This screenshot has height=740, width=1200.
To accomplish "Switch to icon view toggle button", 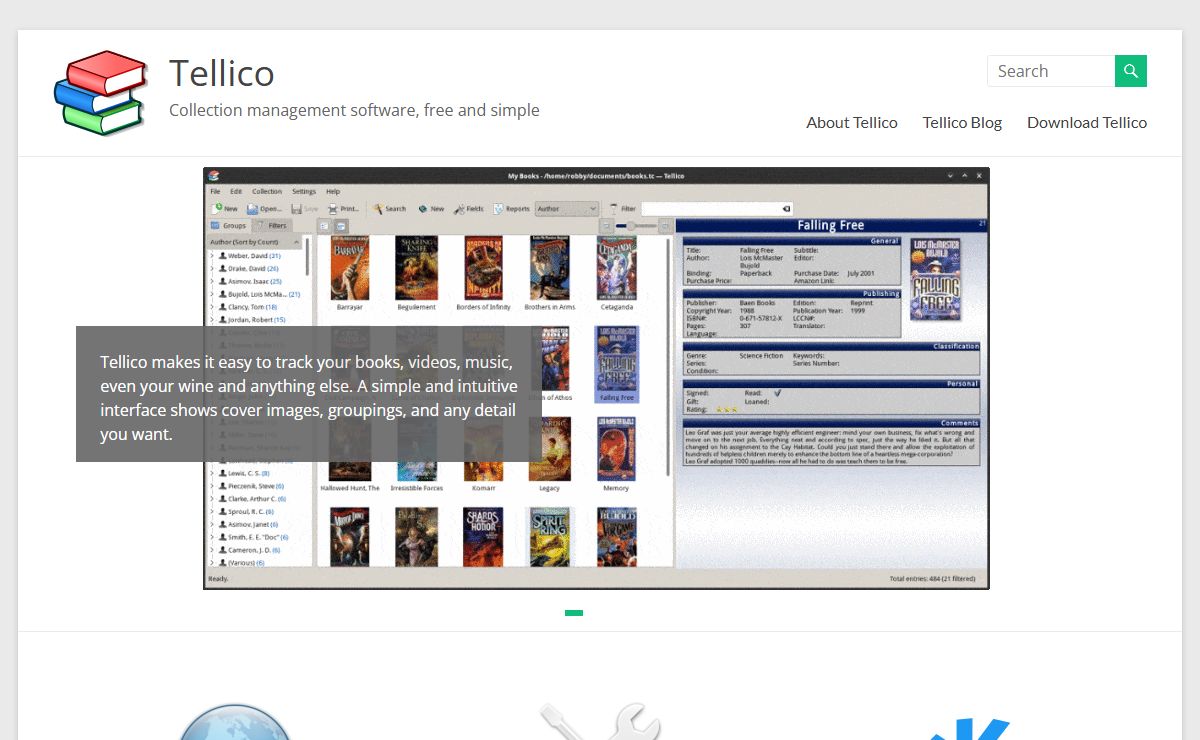I will [341, 226].
